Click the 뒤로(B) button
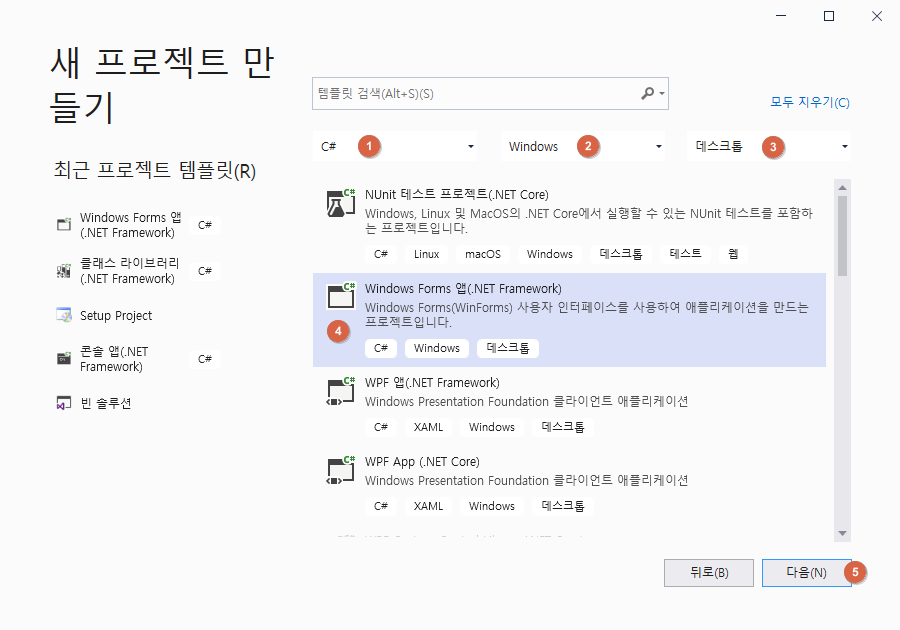 pyautogui.click(x=709, y=573)
